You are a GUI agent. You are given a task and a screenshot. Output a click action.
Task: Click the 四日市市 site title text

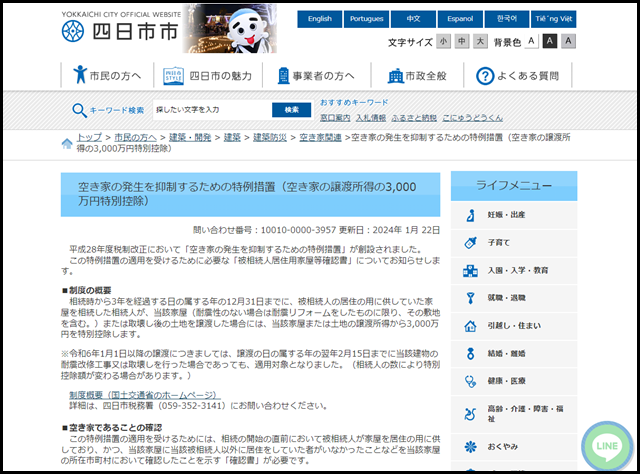tap(136, 32)
